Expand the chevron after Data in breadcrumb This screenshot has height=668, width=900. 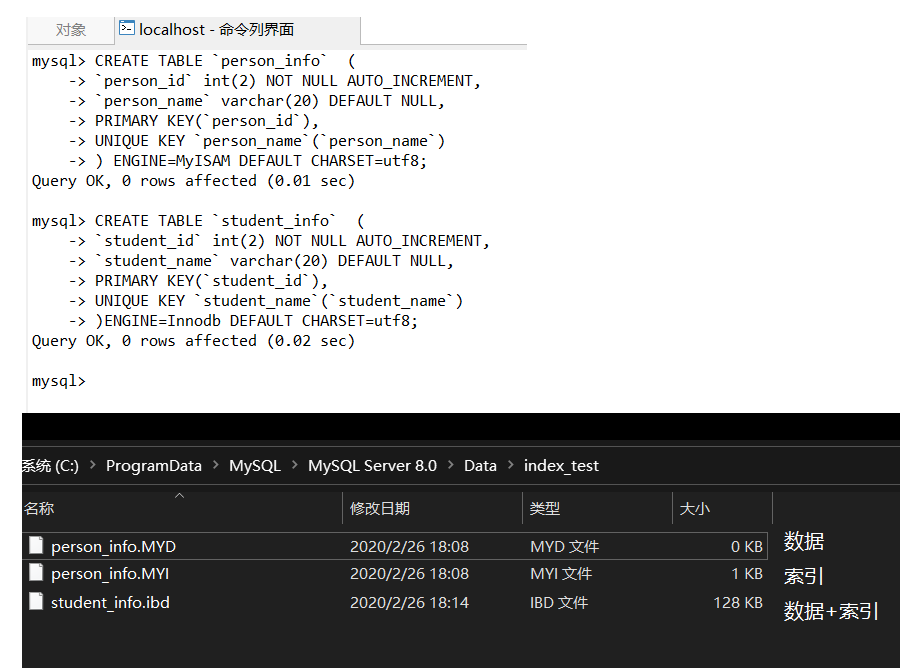[510, 466]
